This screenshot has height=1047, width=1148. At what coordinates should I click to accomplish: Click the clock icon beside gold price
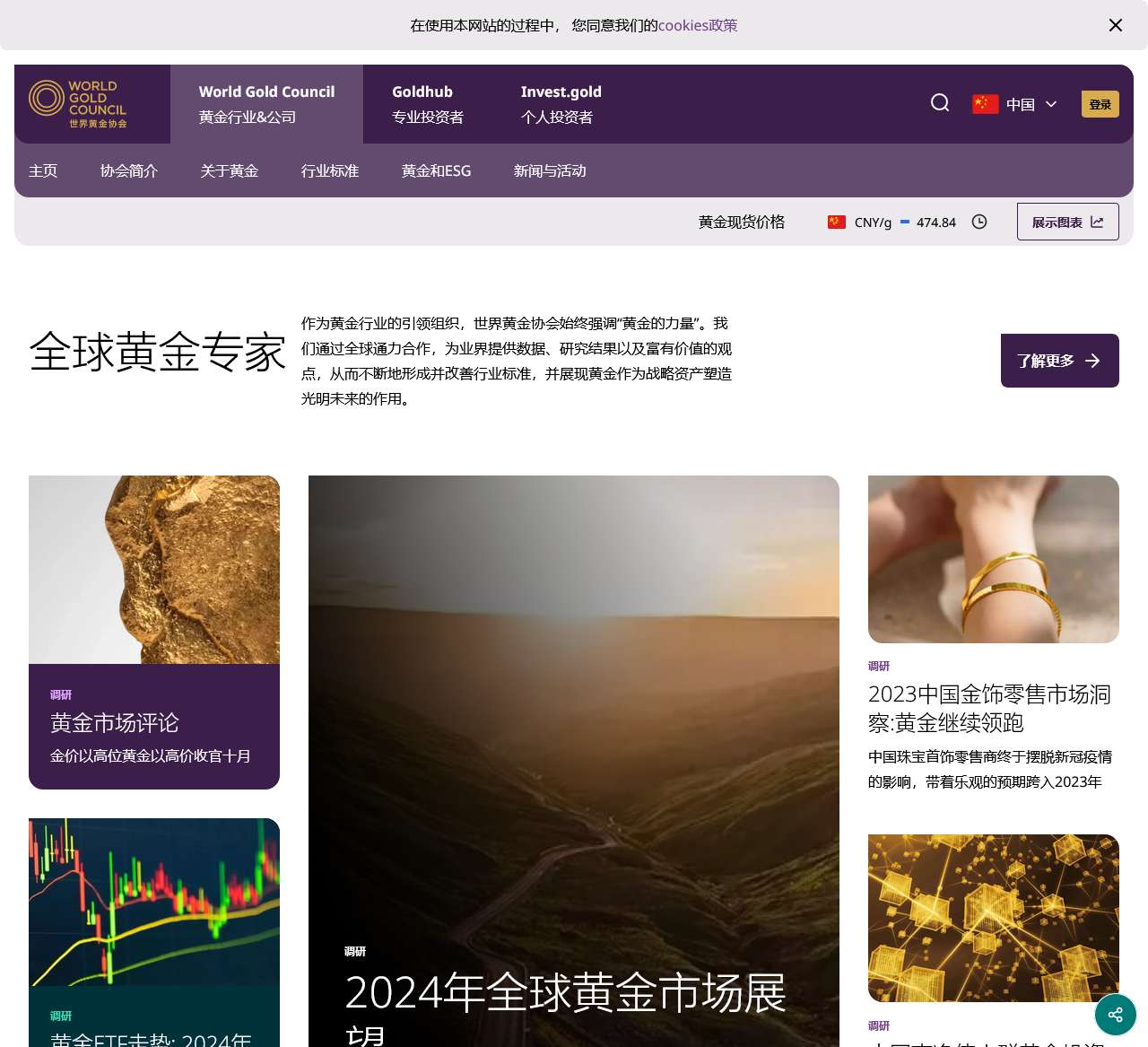click(979, 222)
